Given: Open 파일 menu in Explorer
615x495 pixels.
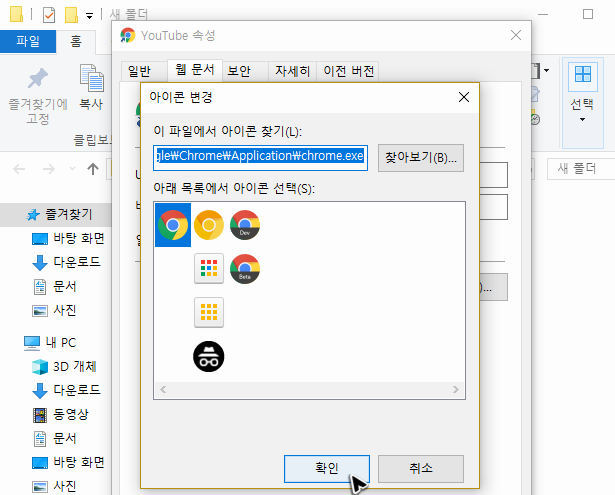Looking at the screenshot, I should pos(28,41).
